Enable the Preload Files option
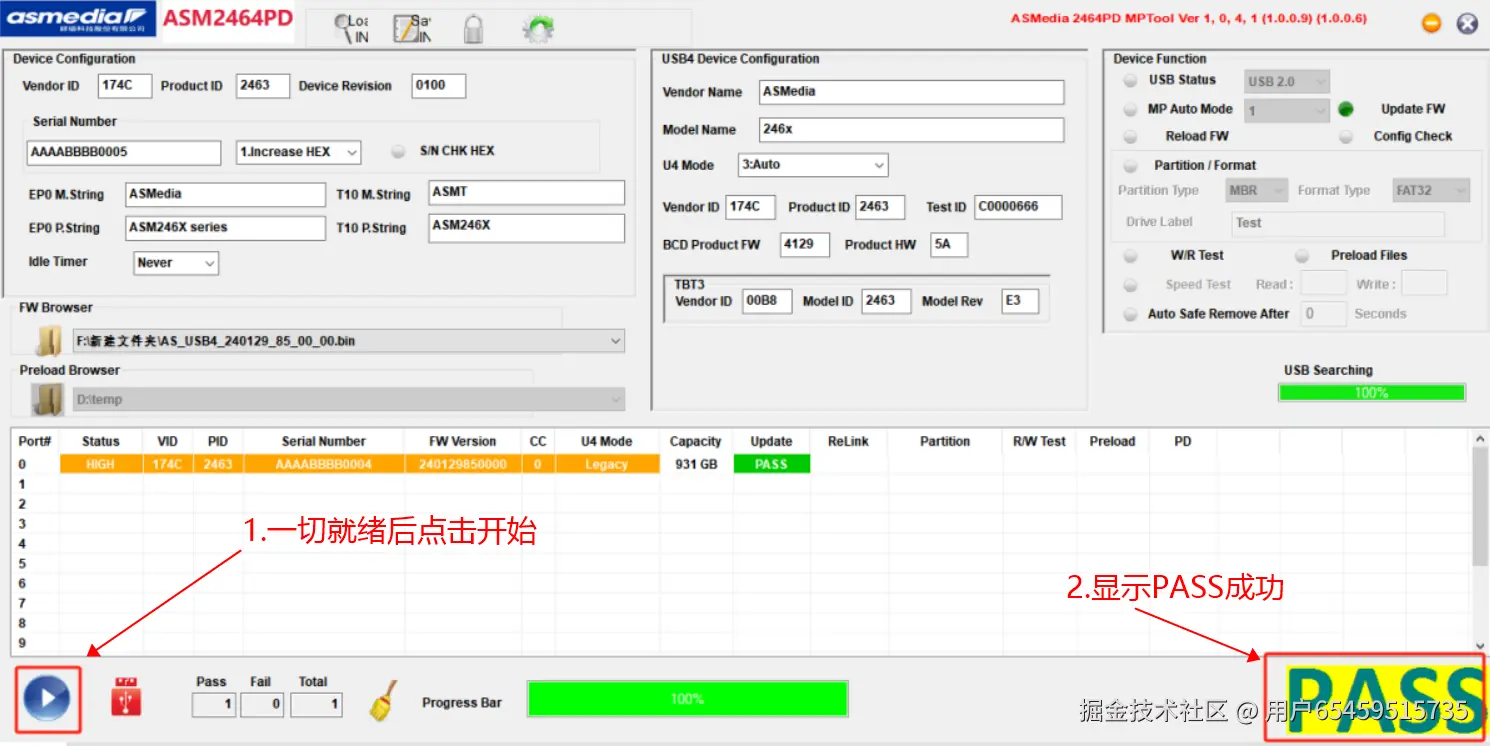Viewport: 1490px width, 746px height. [x=1303, y=255]
